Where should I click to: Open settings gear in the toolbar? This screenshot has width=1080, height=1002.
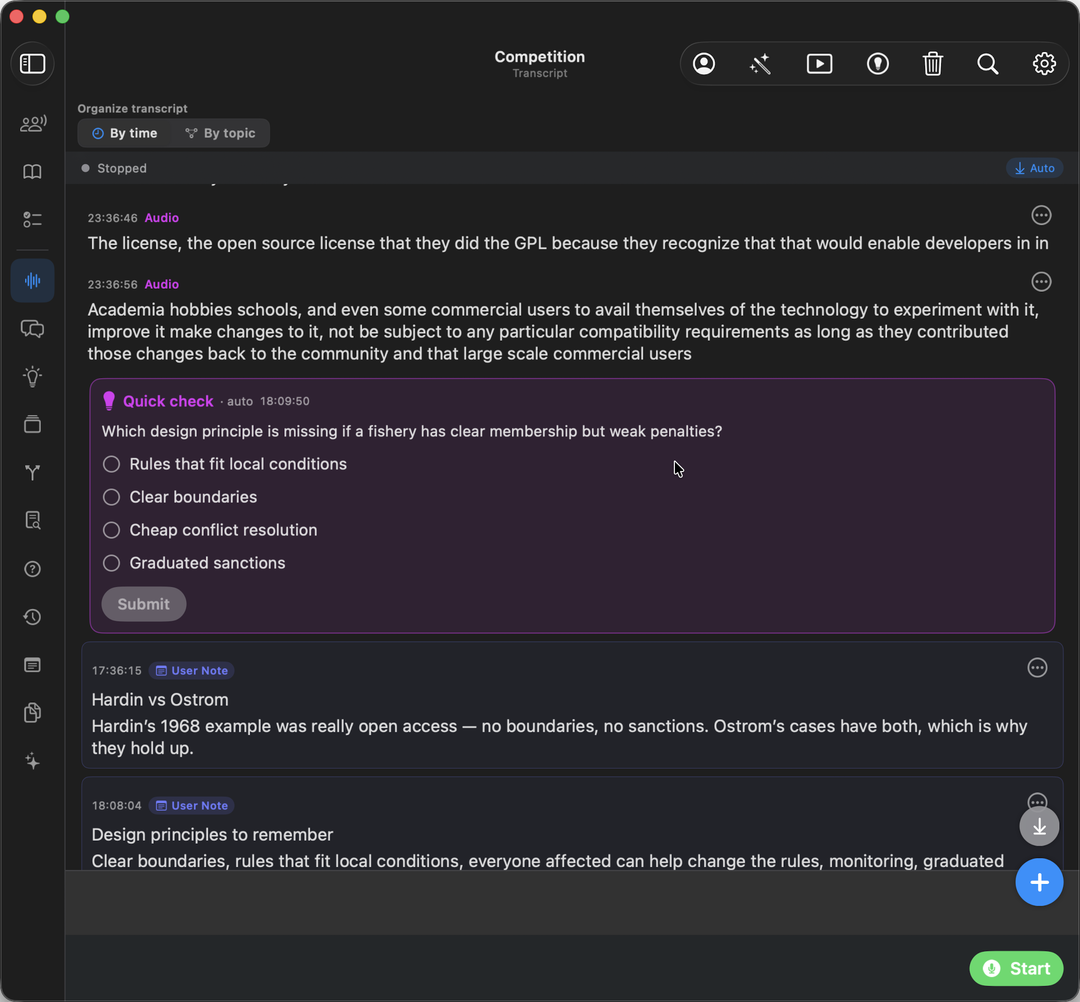(x=1044, y=64)
